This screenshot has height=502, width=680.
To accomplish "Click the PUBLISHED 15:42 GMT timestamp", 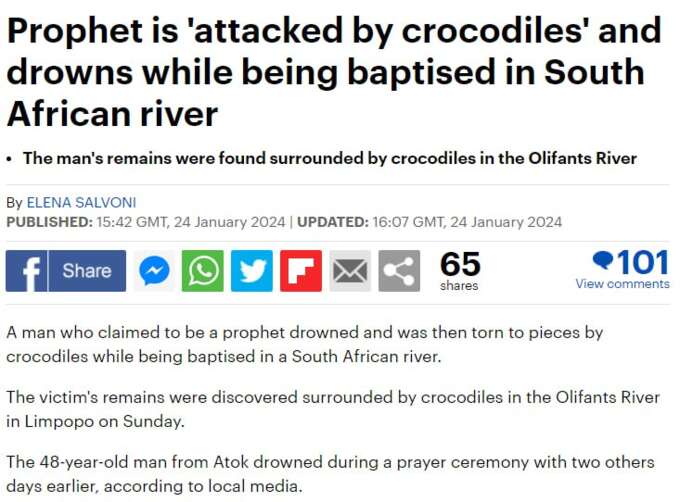I will pyautogui.click(x=146, y=222).
